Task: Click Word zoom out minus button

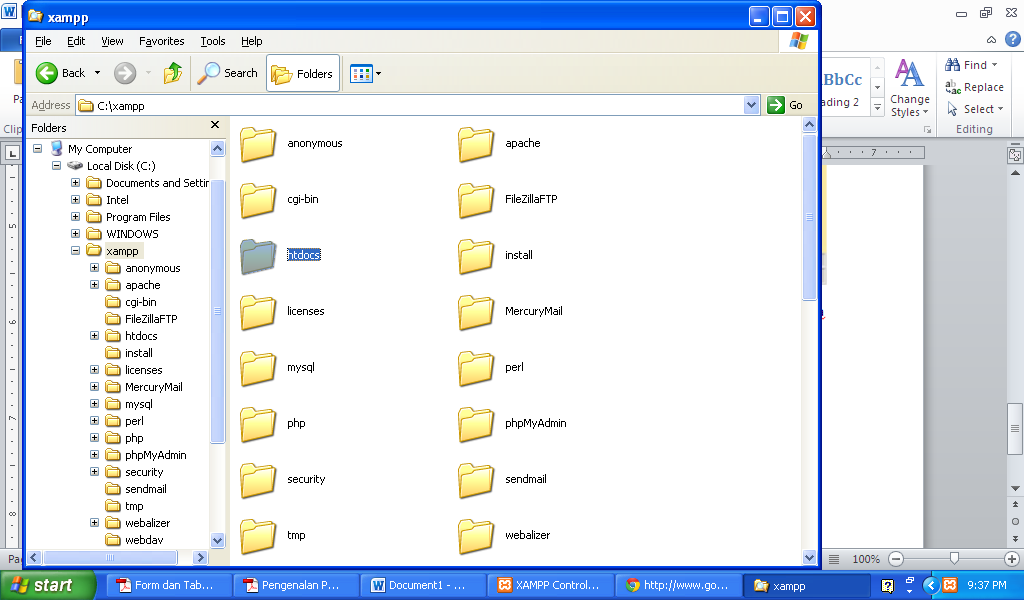Action: click(x=896, y=559)
